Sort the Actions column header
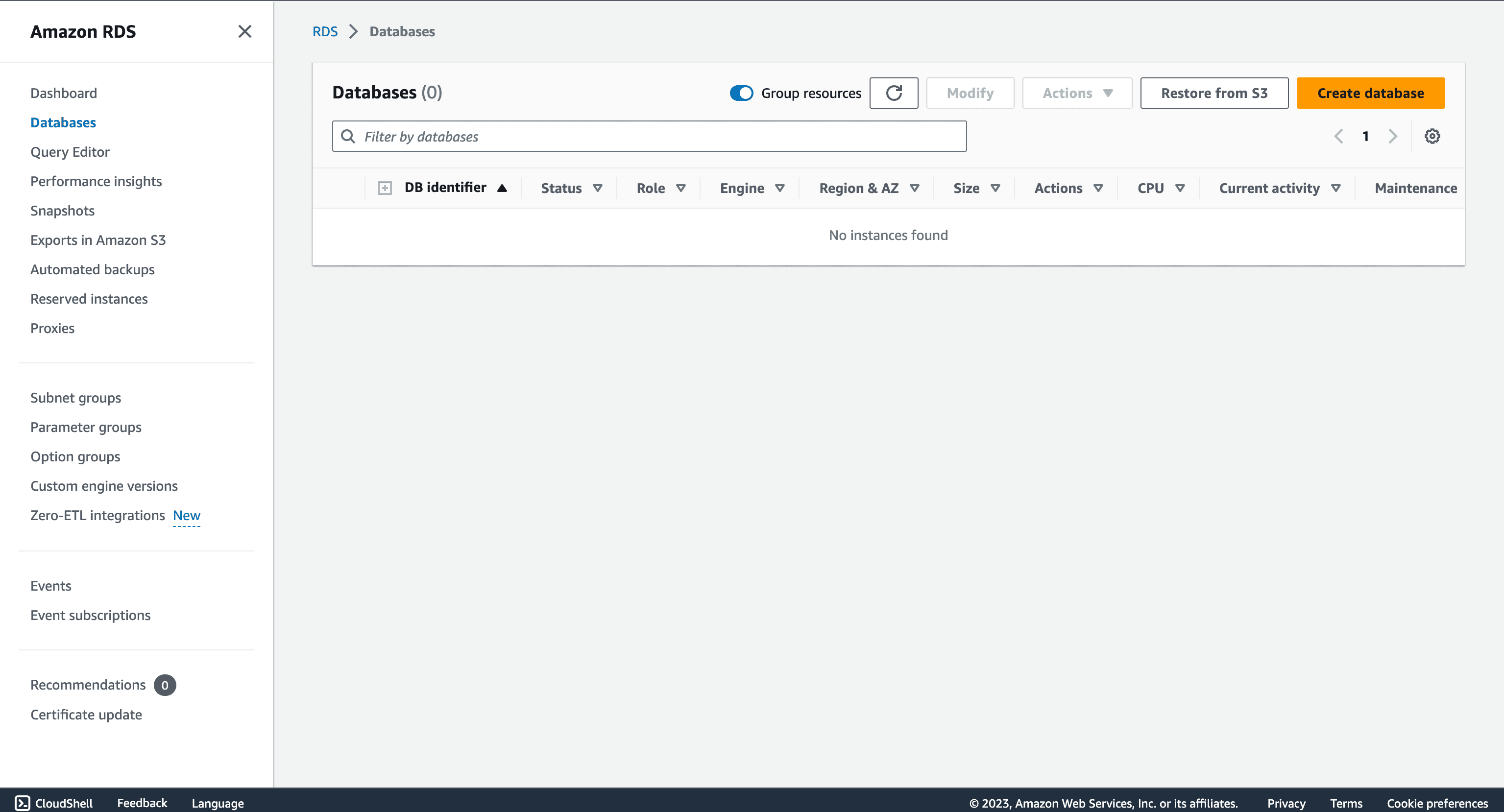Screen dimensions: 1504x812 1098,189
